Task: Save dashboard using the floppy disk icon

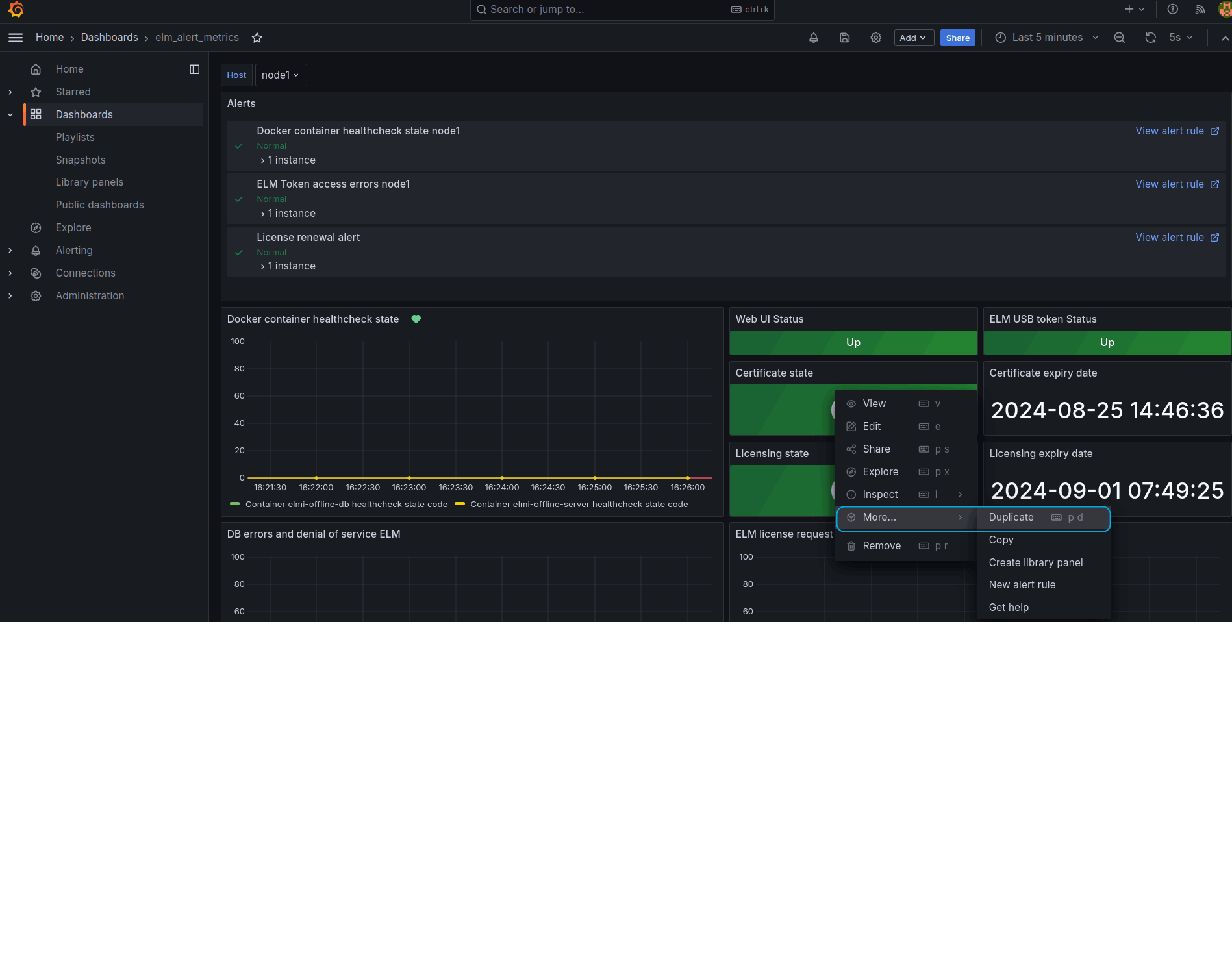Action: pos(844,38)
